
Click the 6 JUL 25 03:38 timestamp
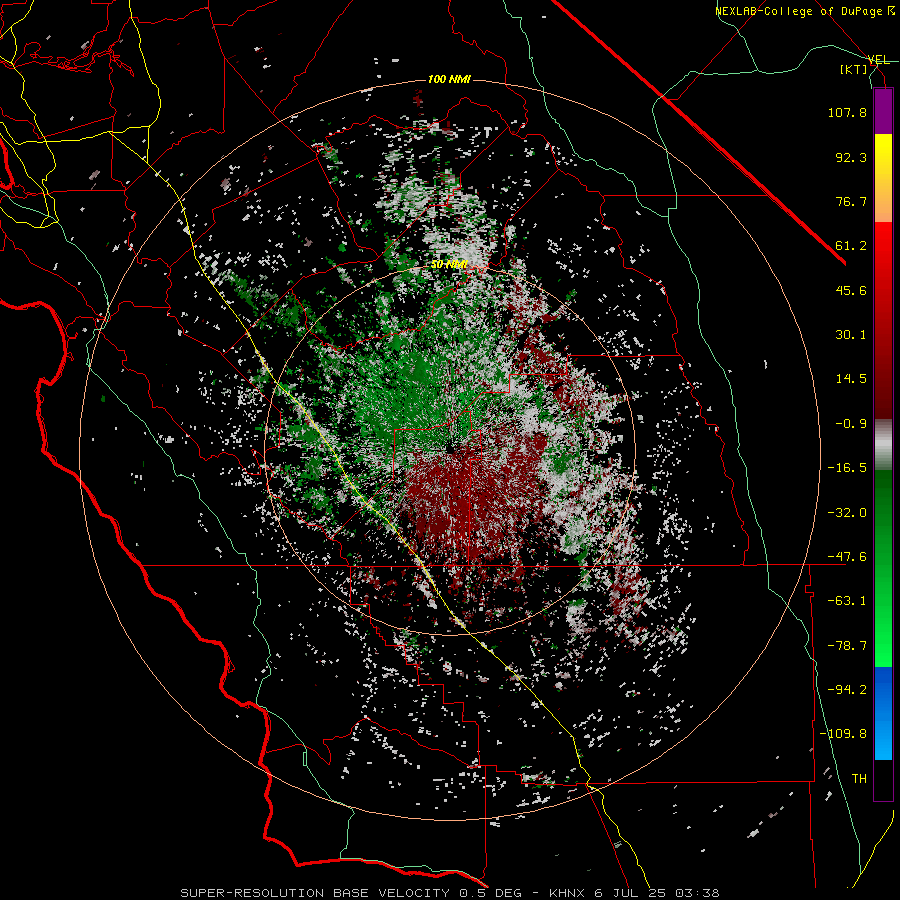pyautogui.click(x=657, y=893)
